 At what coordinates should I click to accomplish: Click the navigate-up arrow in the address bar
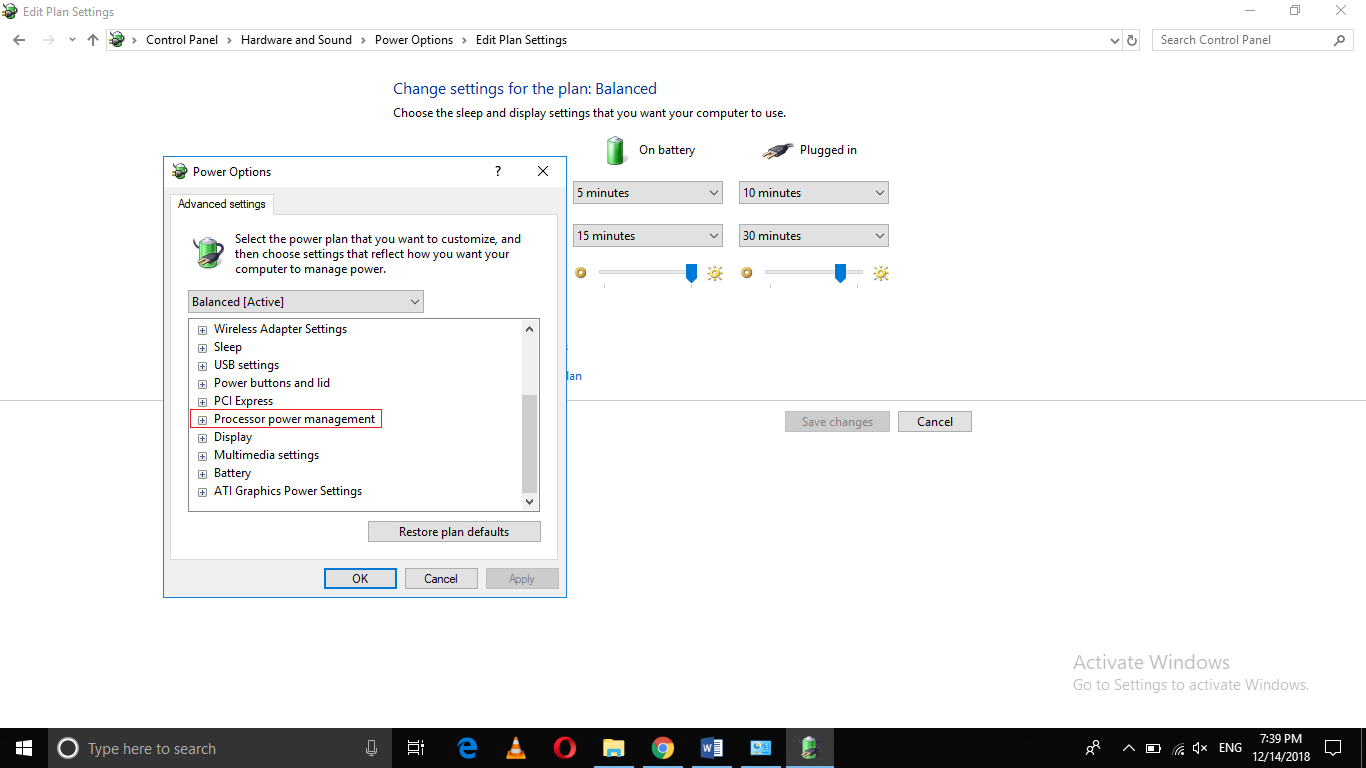(x=92, y=40)
